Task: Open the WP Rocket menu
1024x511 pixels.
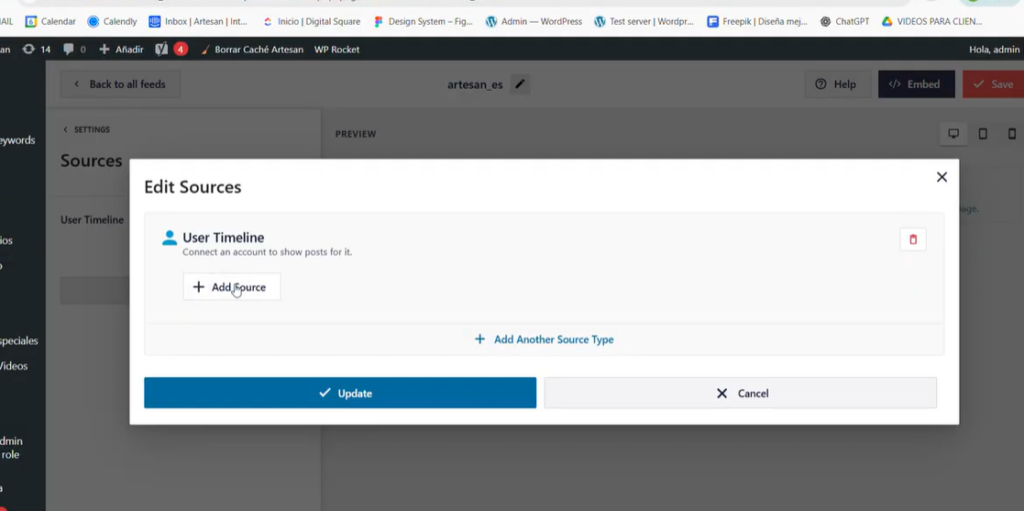Action: (337, 49)
